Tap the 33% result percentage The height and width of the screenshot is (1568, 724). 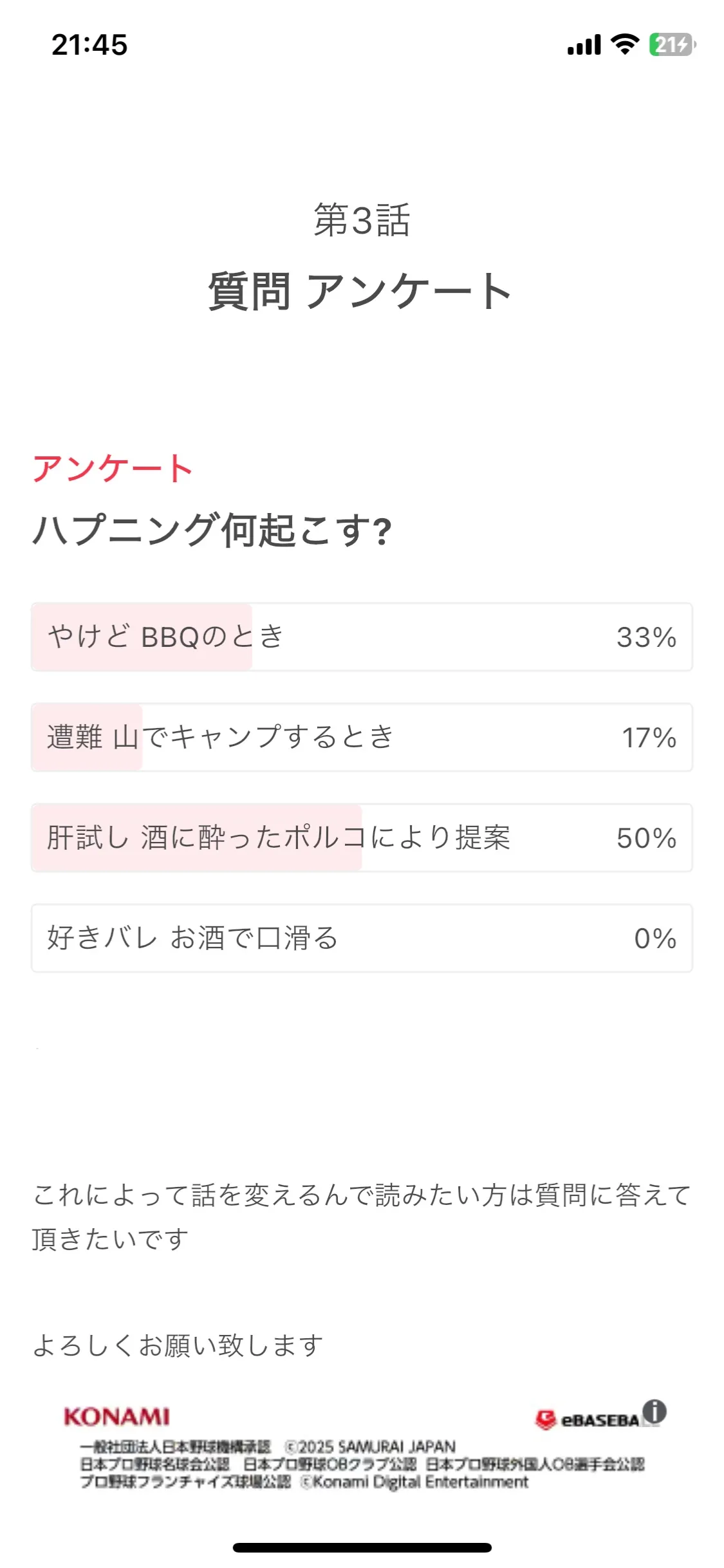click(x=646, y=637)
